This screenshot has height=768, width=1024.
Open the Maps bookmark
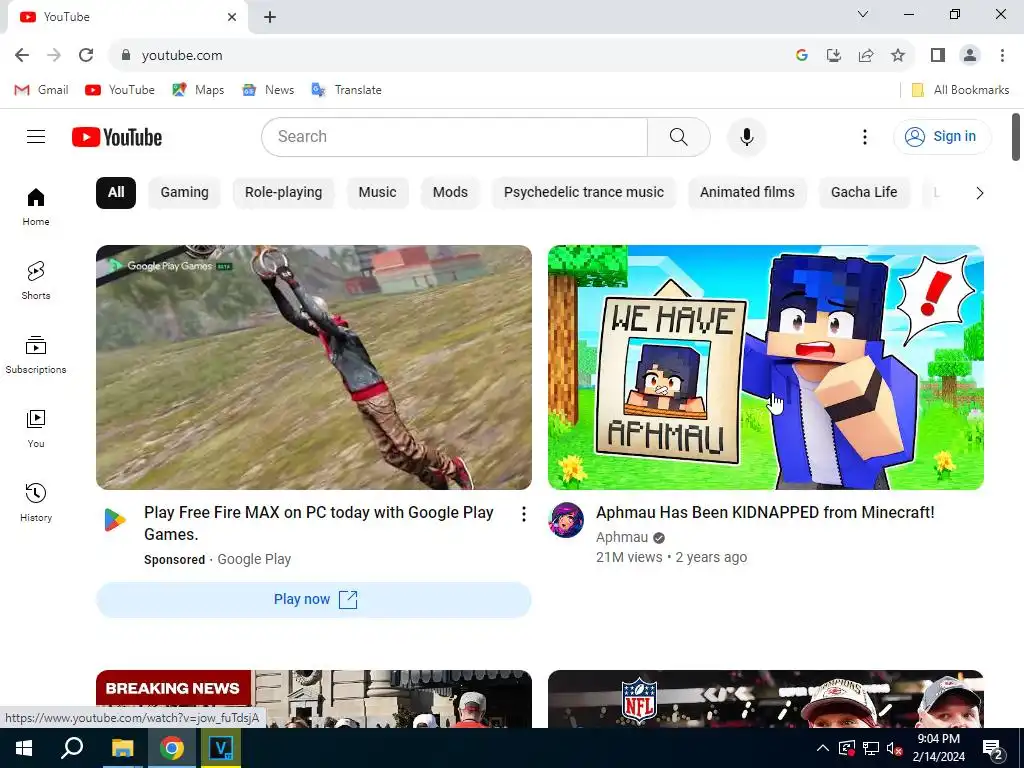click(x=198, y=90)
